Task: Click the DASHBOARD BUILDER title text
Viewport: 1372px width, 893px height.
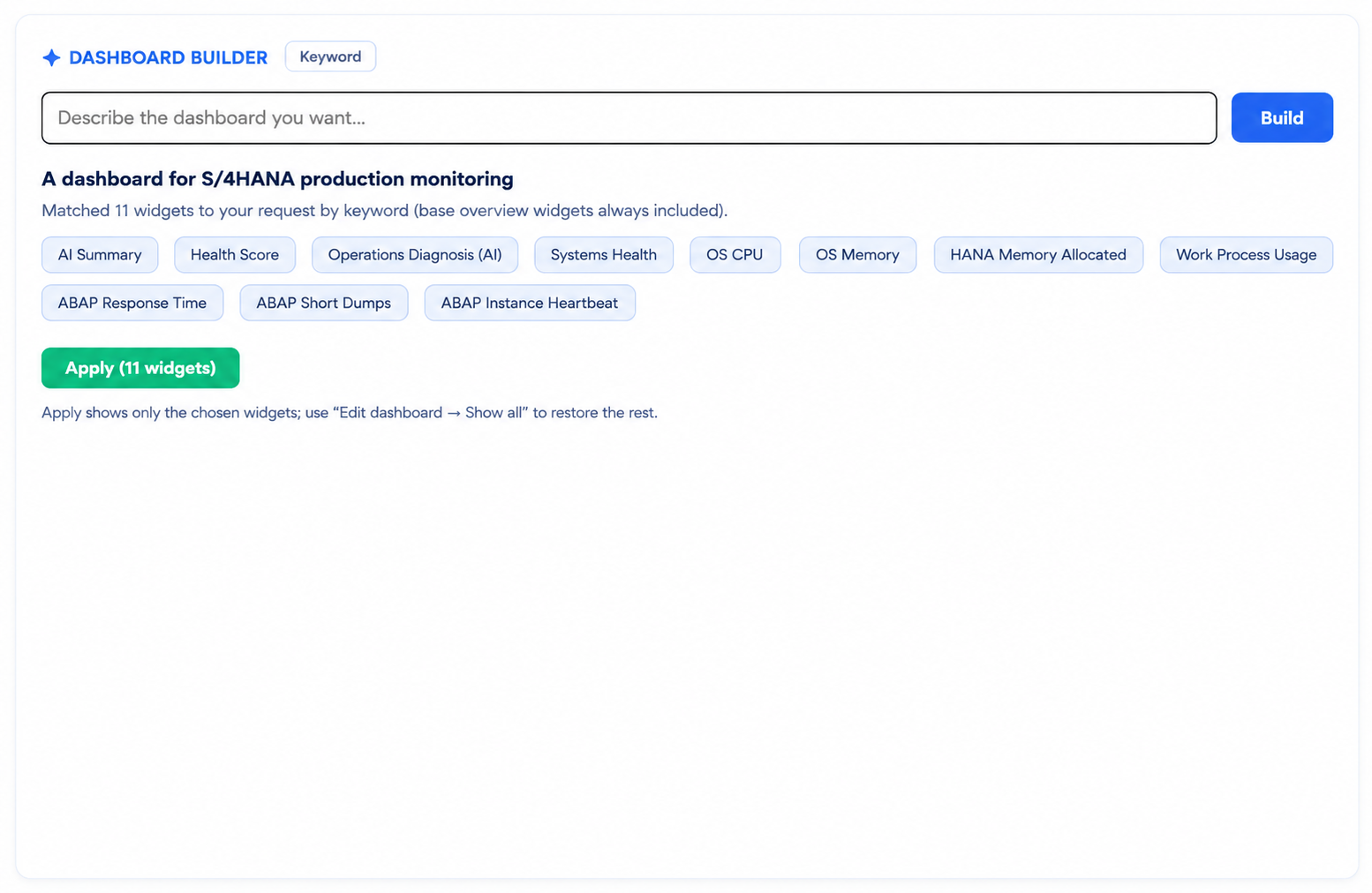Action: pyautogui.click(x=168, y=57)
